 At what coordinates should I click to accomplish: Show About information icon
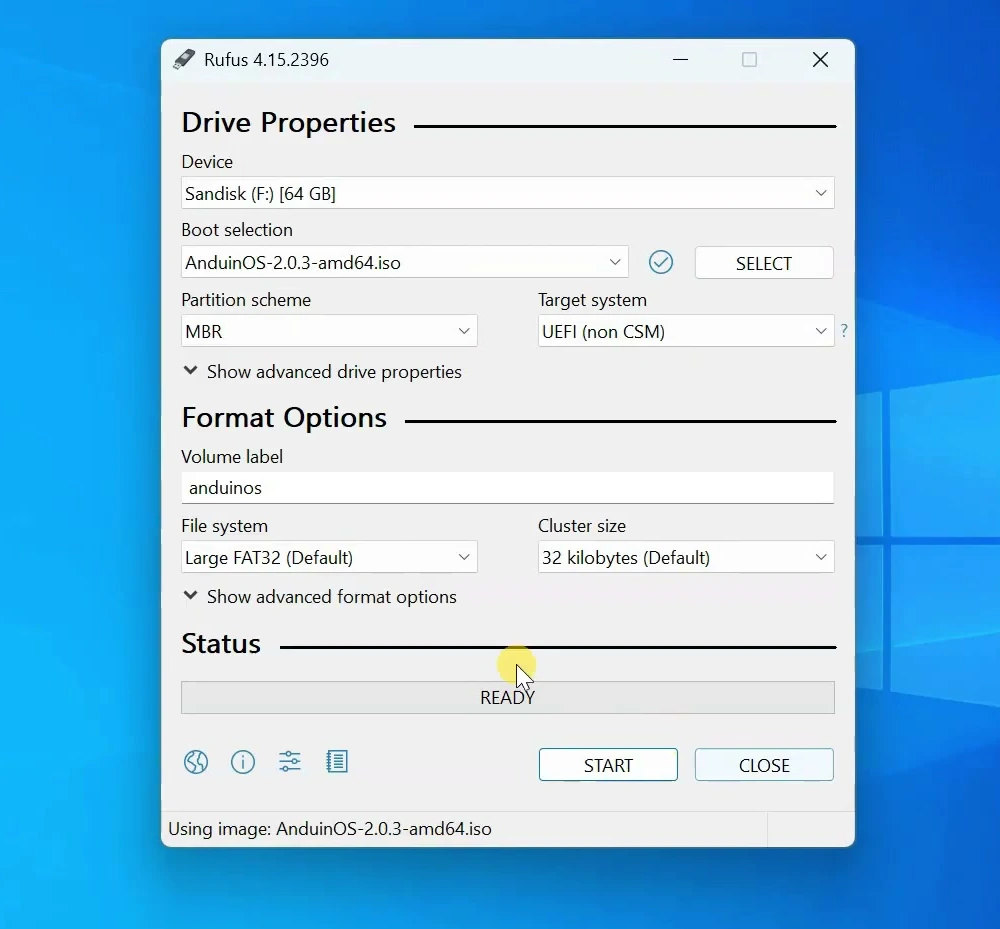[x=242, y=762]
